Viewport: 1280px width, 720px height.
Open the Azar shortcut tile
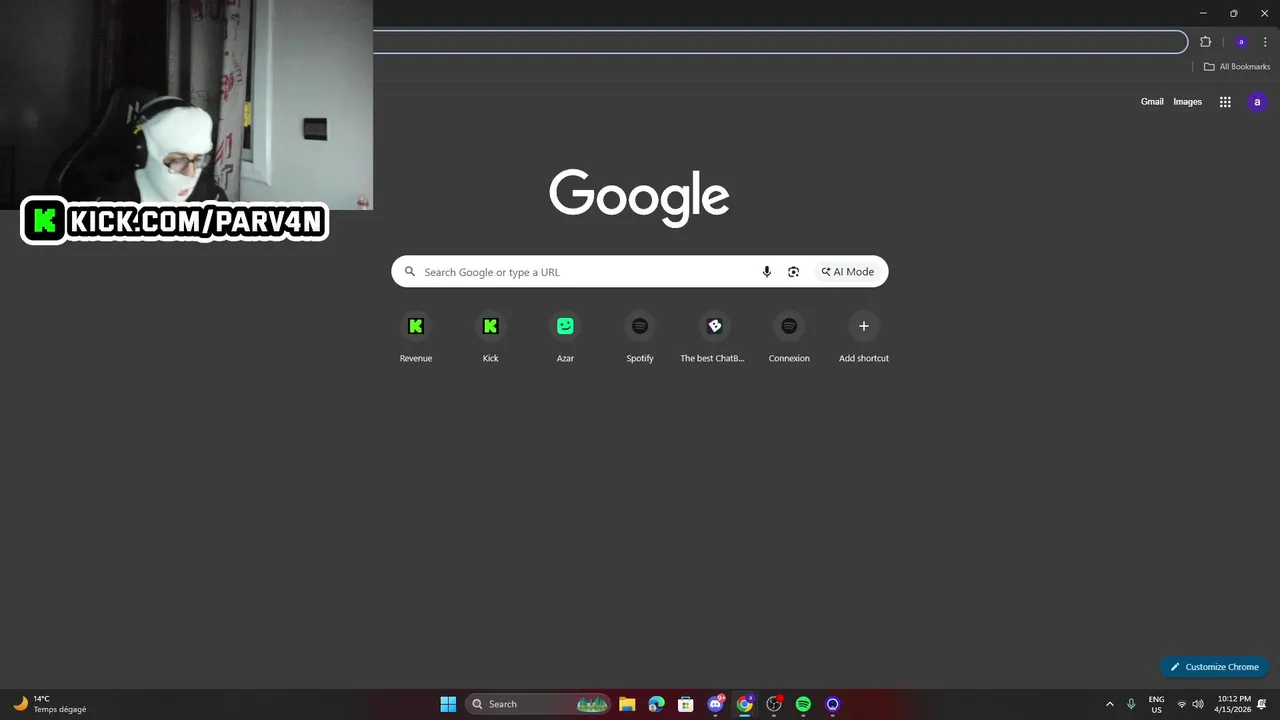[565, 336]
